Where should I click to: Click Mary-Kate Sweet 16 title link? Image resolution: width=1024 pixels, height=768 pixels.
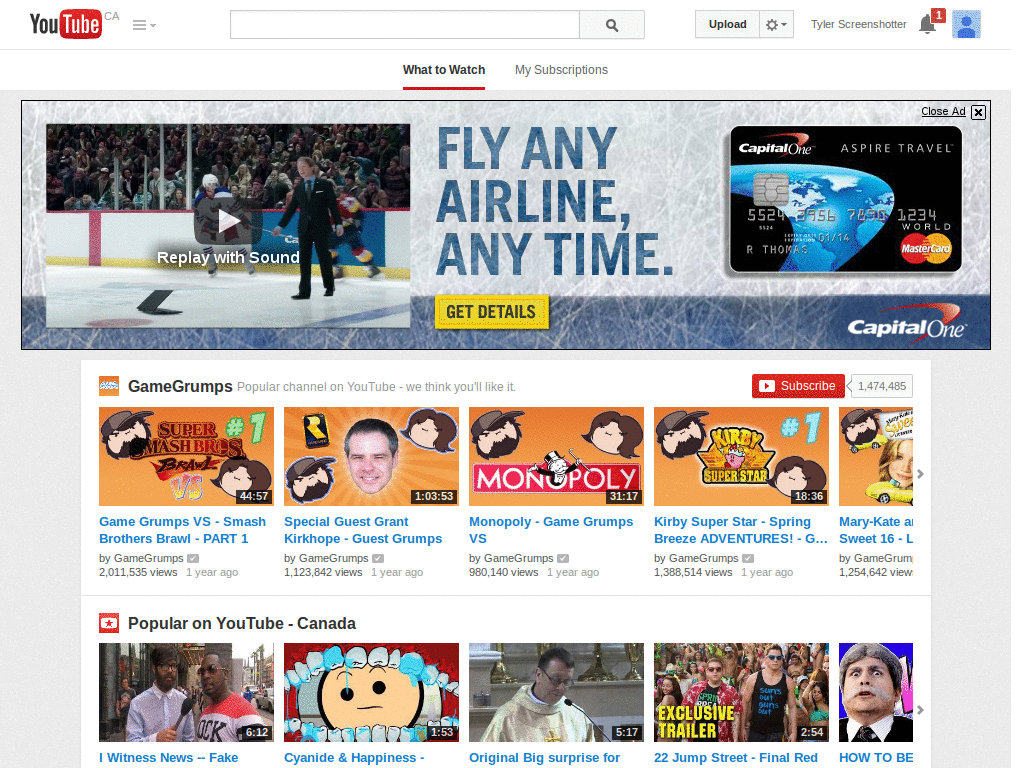click(x=876, y=530)
